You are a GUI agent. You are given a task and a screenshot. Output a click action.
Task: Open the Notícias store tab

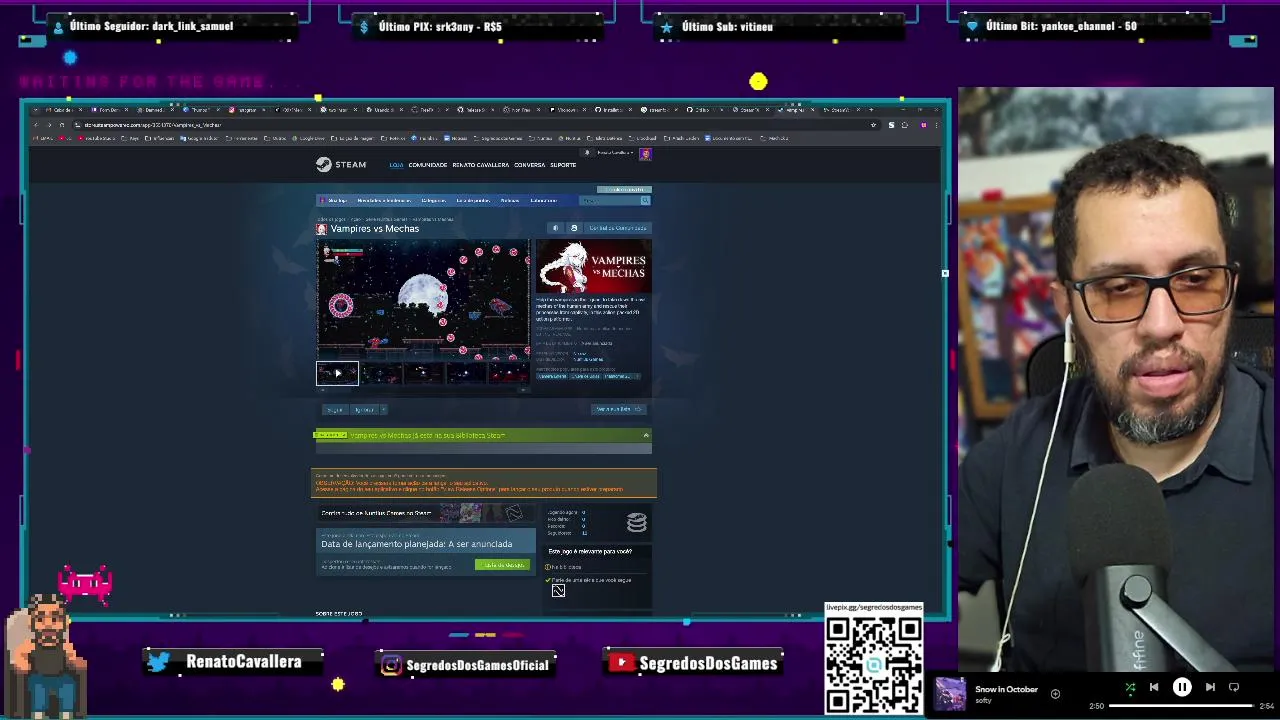pos(510,201)
